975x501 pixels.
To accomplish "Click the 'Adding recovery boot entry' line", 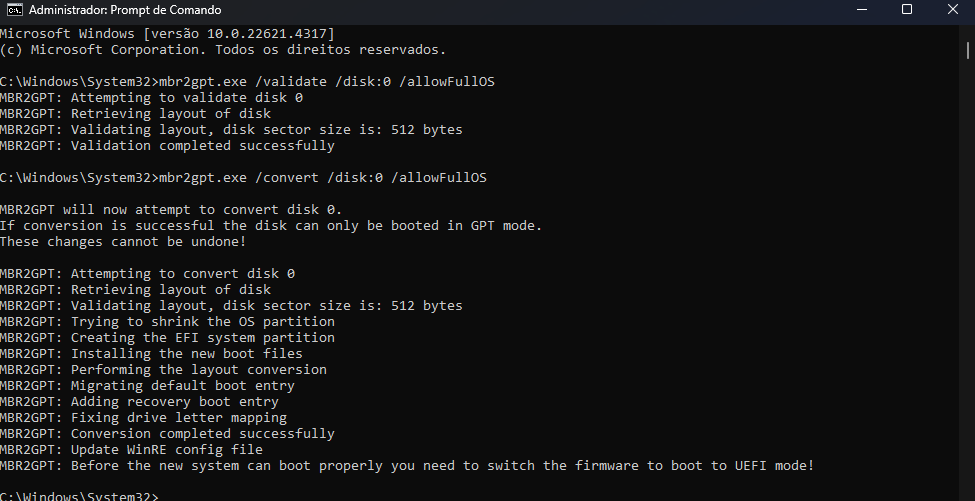I will point(139,402).
